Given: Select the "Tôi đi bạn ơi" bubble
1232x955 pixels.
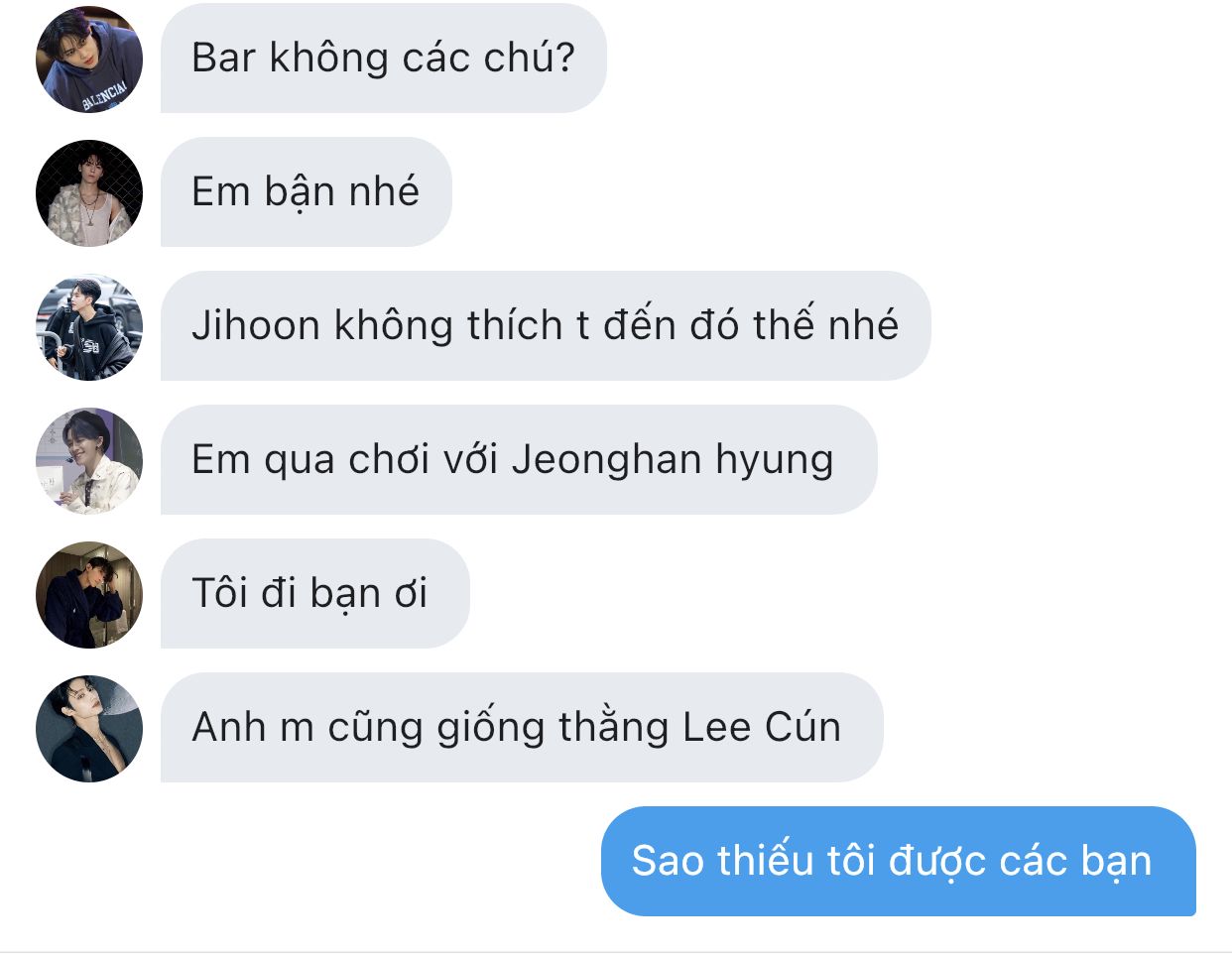Looking at the screenshot, I should click(314, 594).
